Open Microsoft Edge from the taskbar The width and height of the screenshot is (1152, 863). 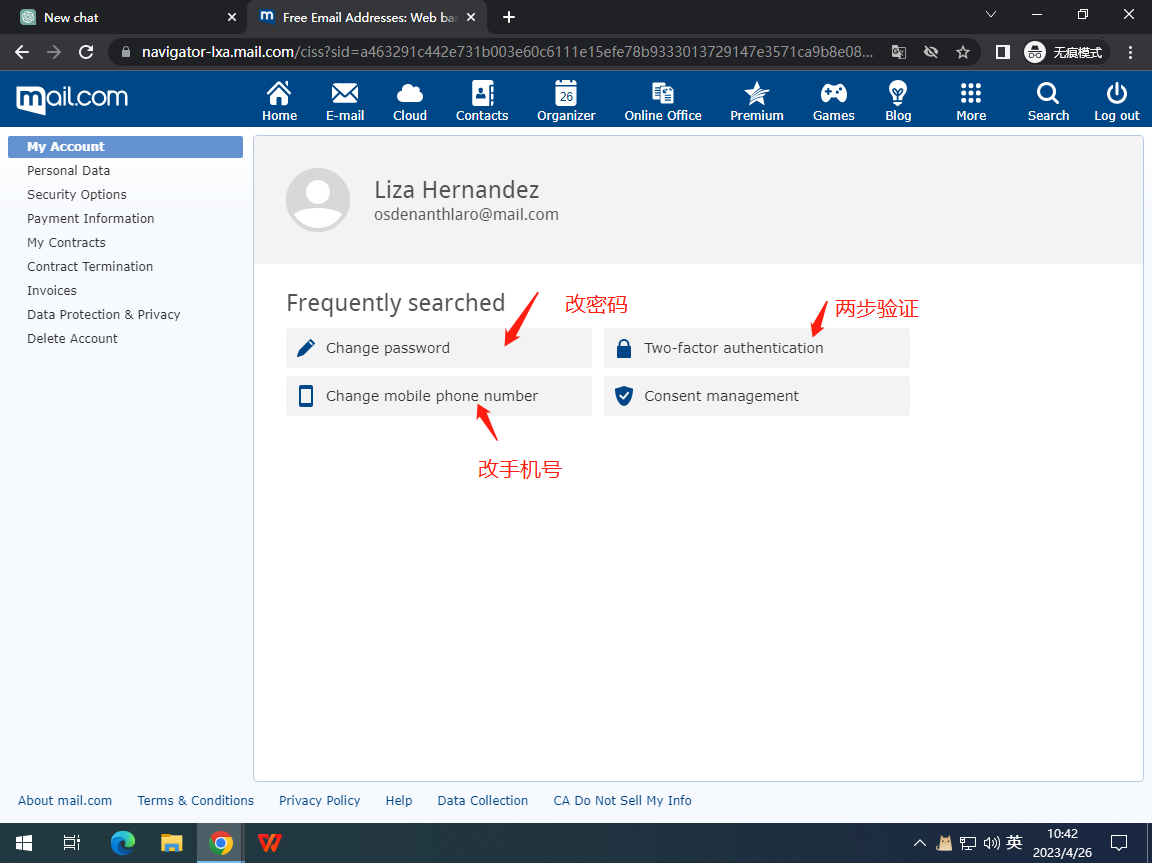click(123, 843)
